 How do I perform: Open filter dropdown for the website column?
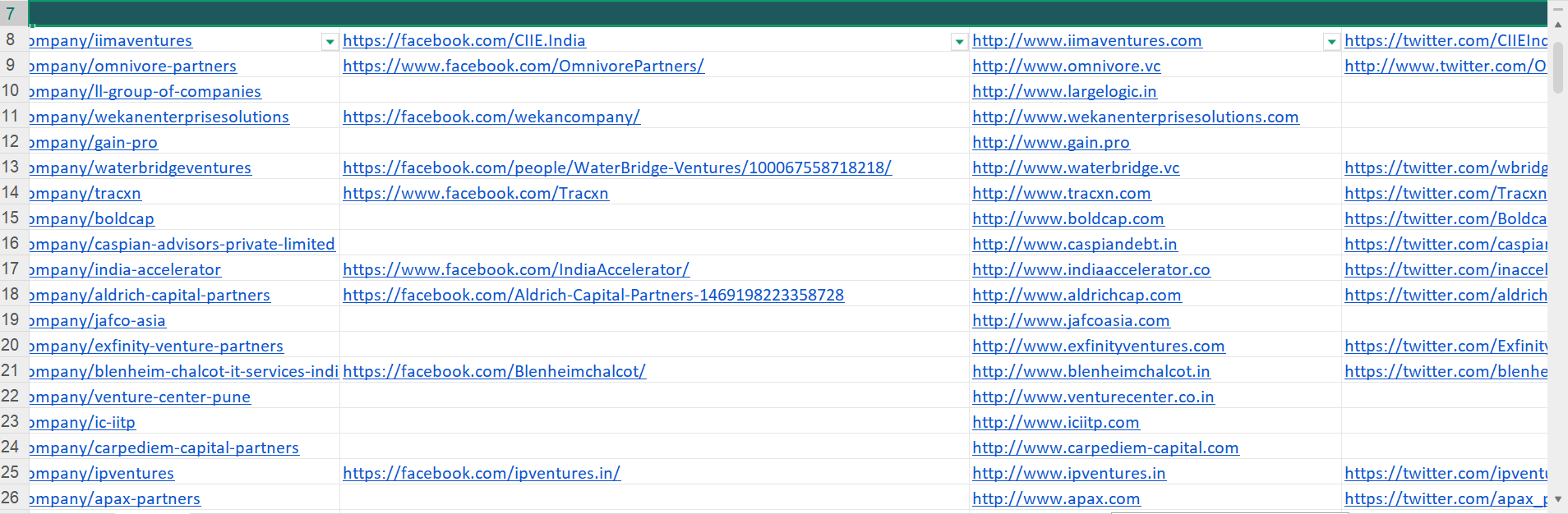1331,41
